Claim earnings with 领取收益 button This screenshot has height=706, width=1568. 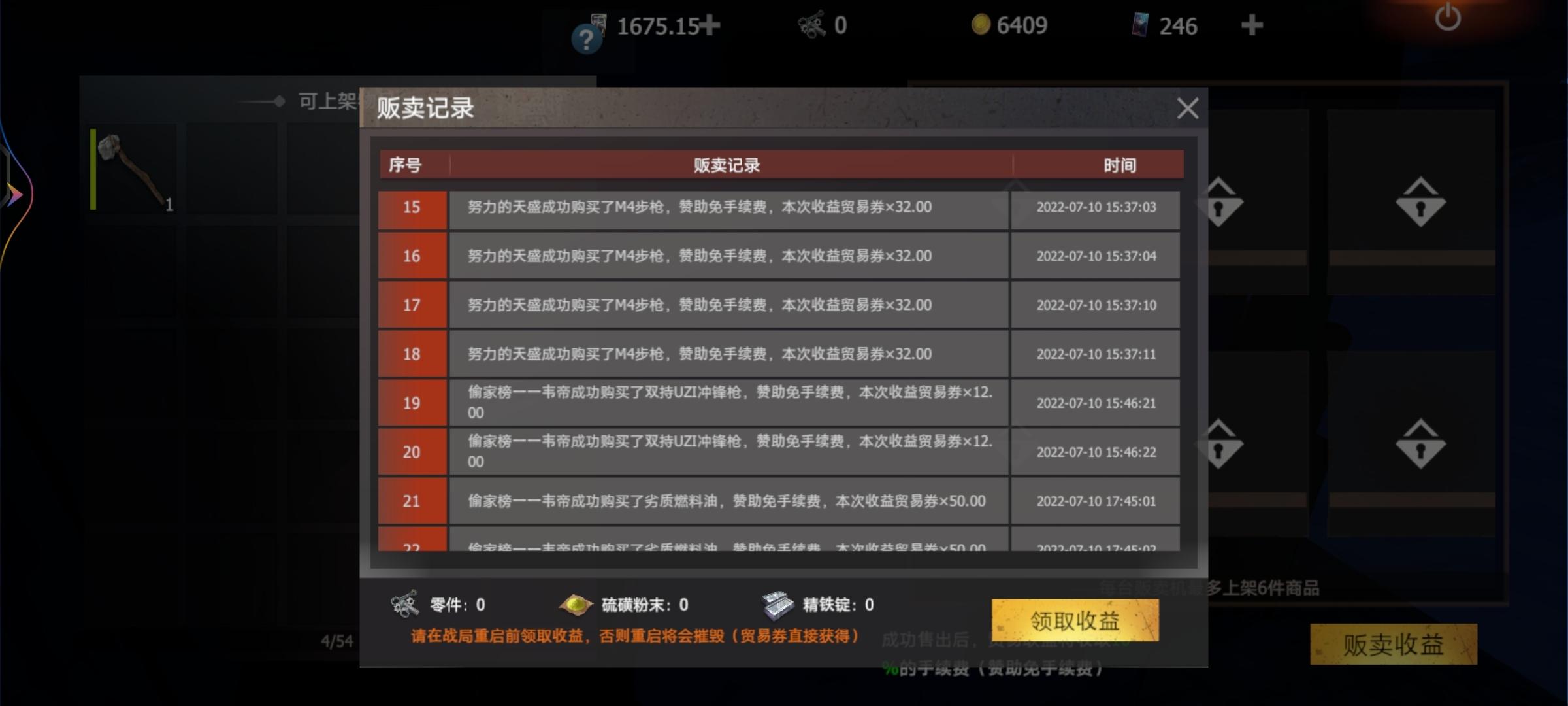1075,620
